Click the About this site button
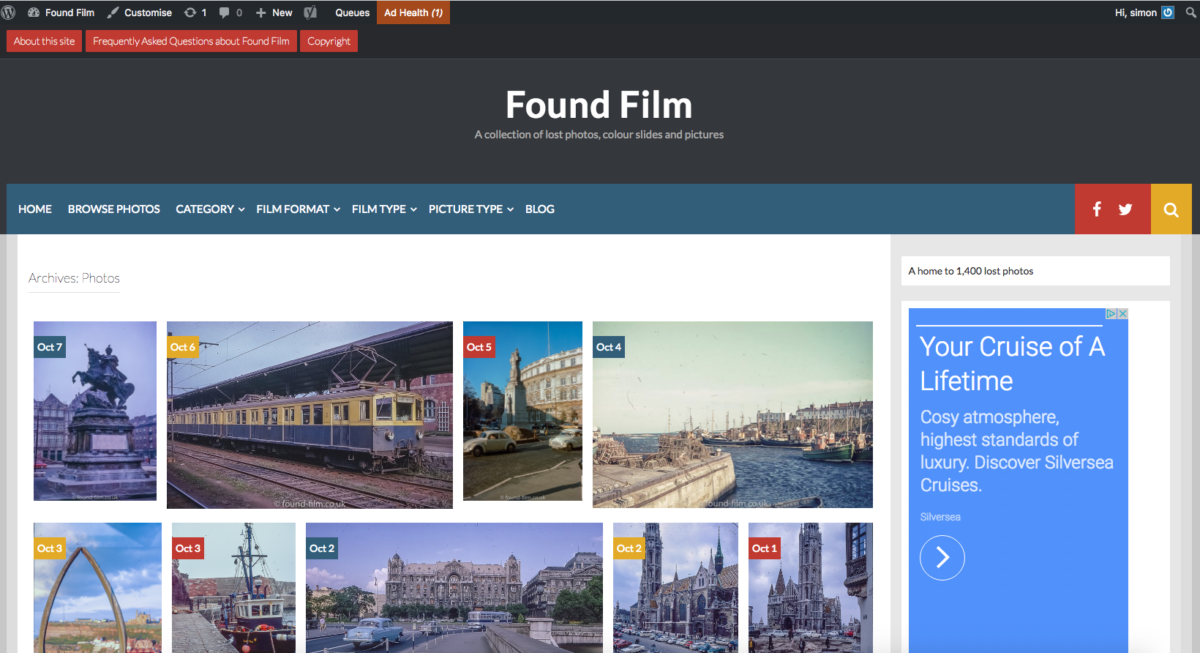Image resolution: width=1200 pixels, height=653 pixels. pyautogui.click(x=44, y=41)
